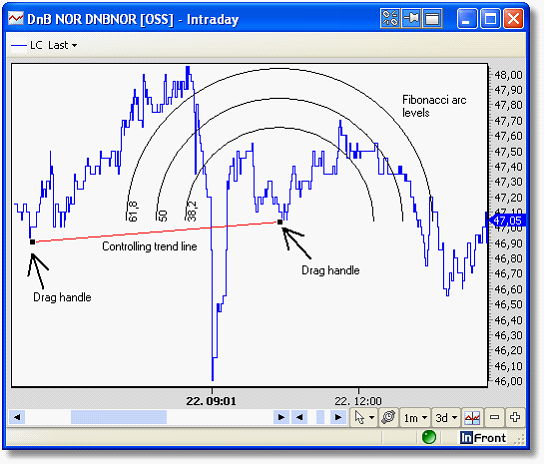
Task: Click the resize grip in status bar corner
Action: tap(519, 440)
